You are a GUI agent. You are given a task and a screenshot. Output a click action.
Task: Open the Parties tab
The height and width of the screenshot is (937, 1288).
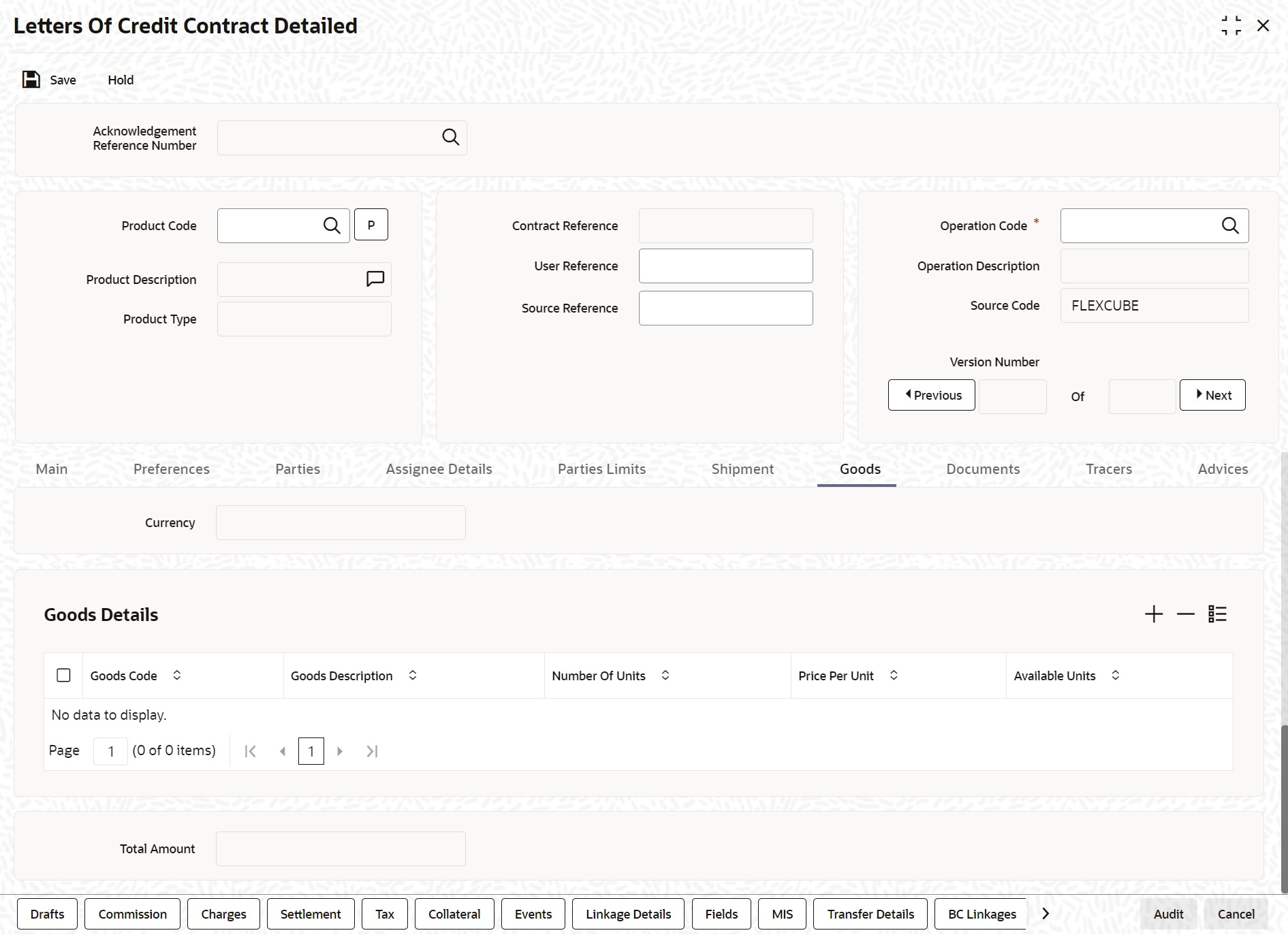tap(298, 469)
